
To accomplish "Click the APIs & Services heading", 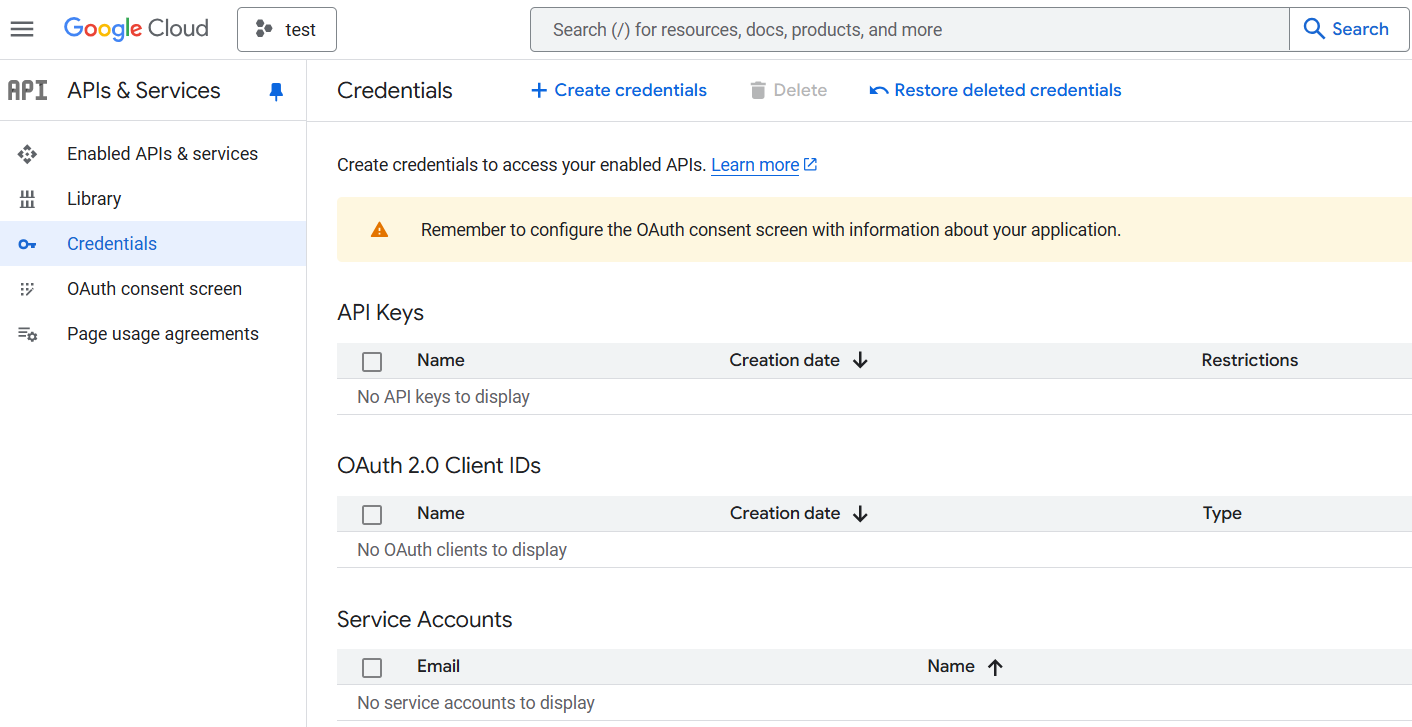I will pyautogui.click(x=144, y=90).
